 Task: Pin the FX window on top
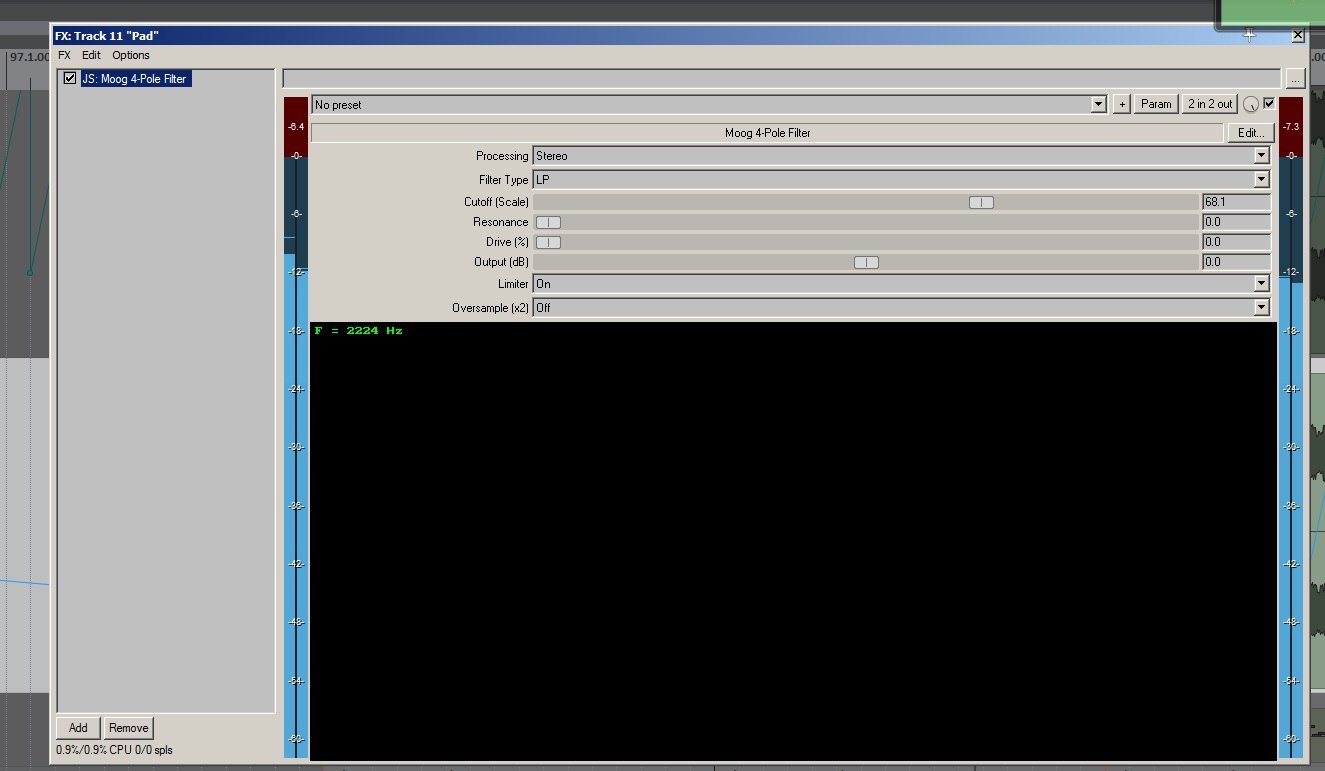pos(1249,35)
